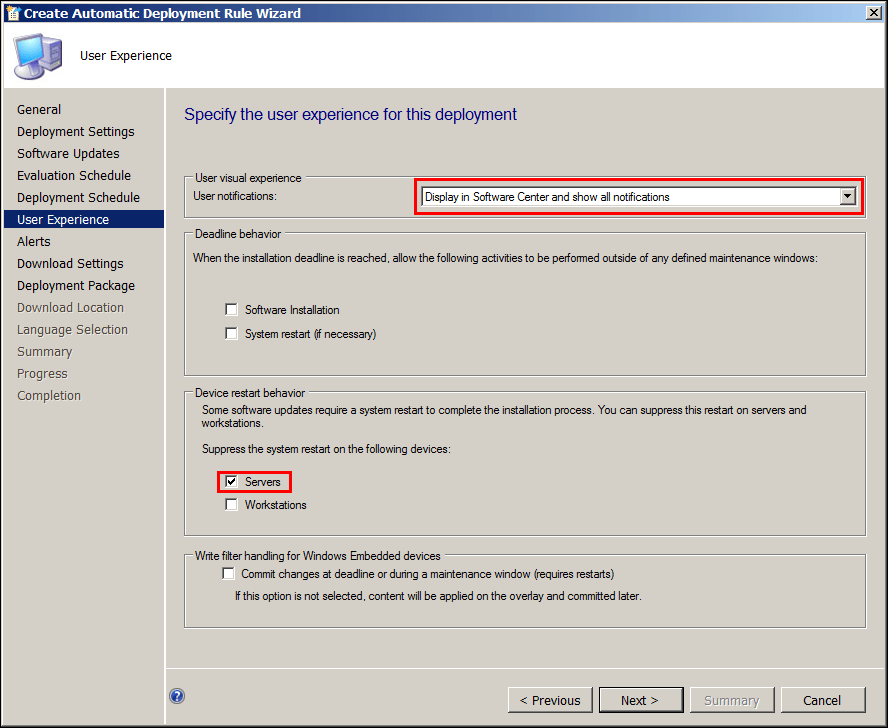The height and width of the screenshot is (728, 888).
Task: Click the blue help question mark icon
Action: 177,696
